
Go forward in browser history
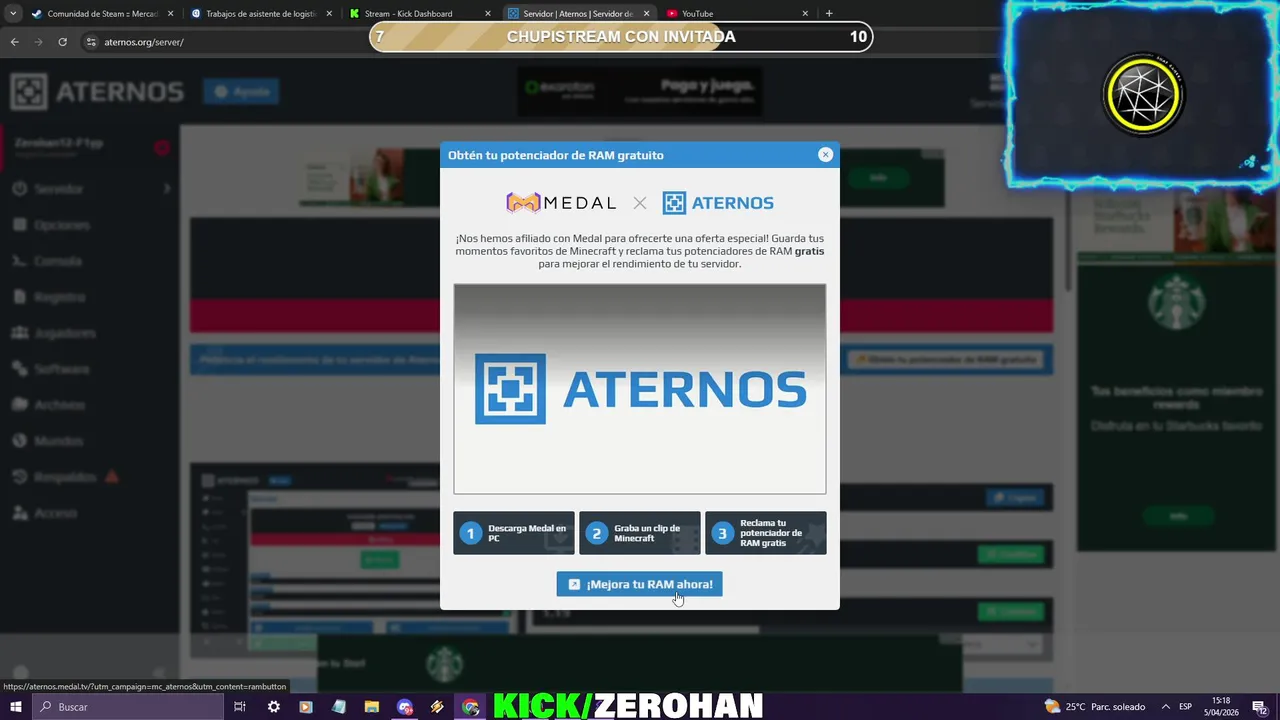click(38, 42)
